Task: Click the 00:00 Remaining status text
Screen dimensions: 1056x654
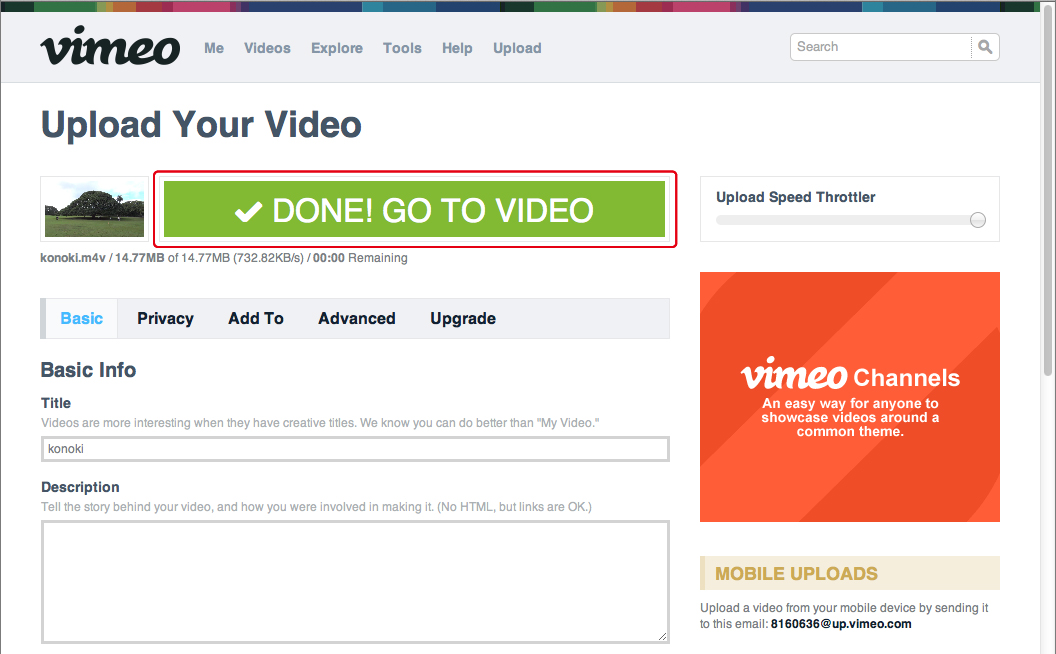Action: click(360, 258)
